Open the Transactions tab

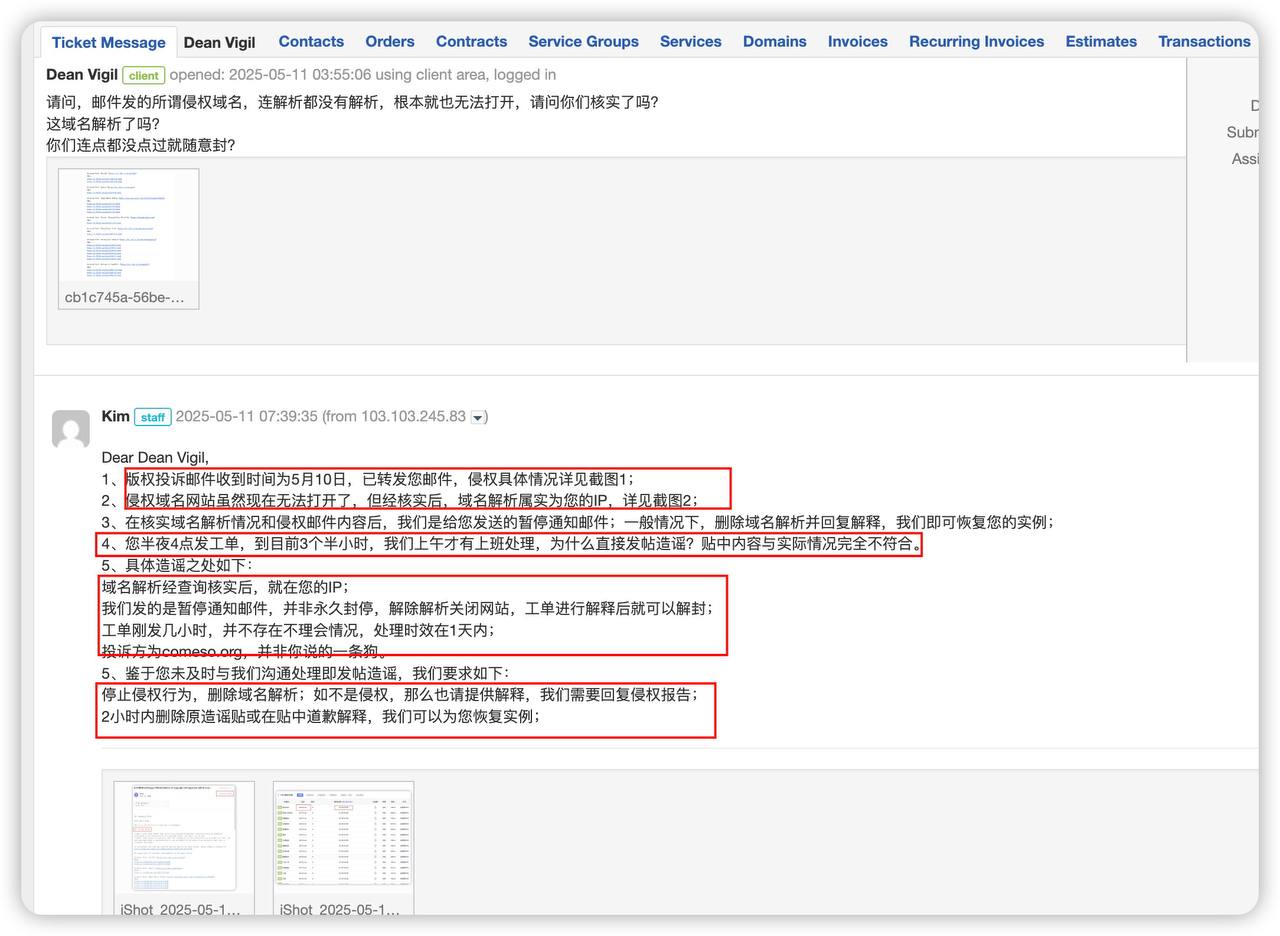tap(1204, 41)
